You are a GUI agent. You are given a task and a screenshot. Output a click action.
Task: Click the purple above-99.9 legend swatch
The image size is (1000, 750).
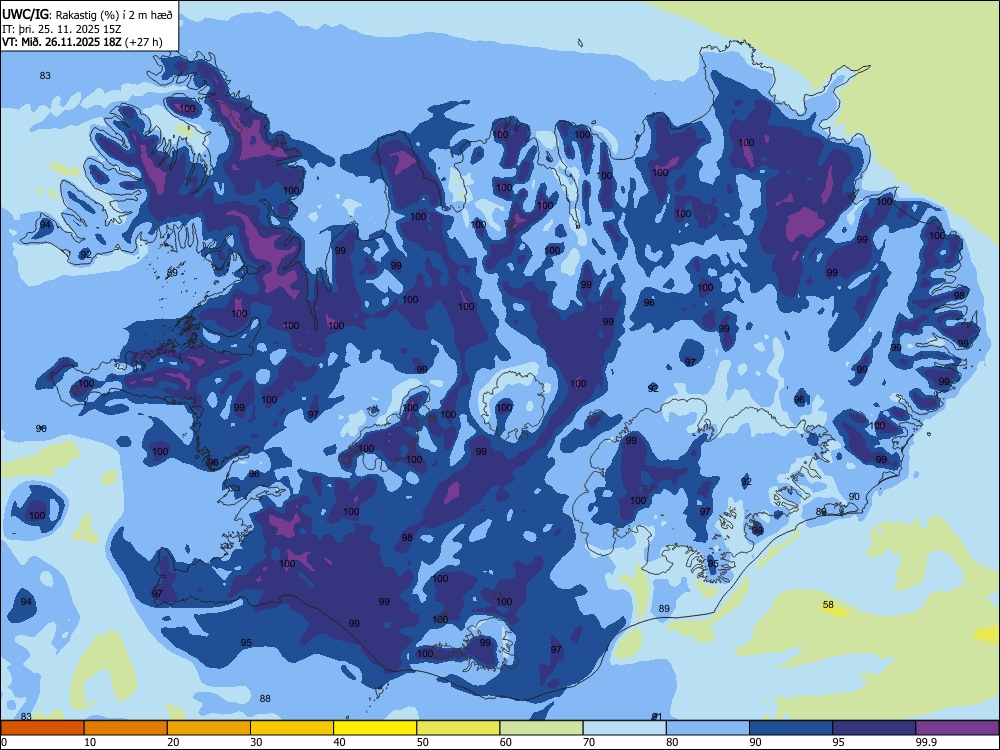[x=957, y=728]
